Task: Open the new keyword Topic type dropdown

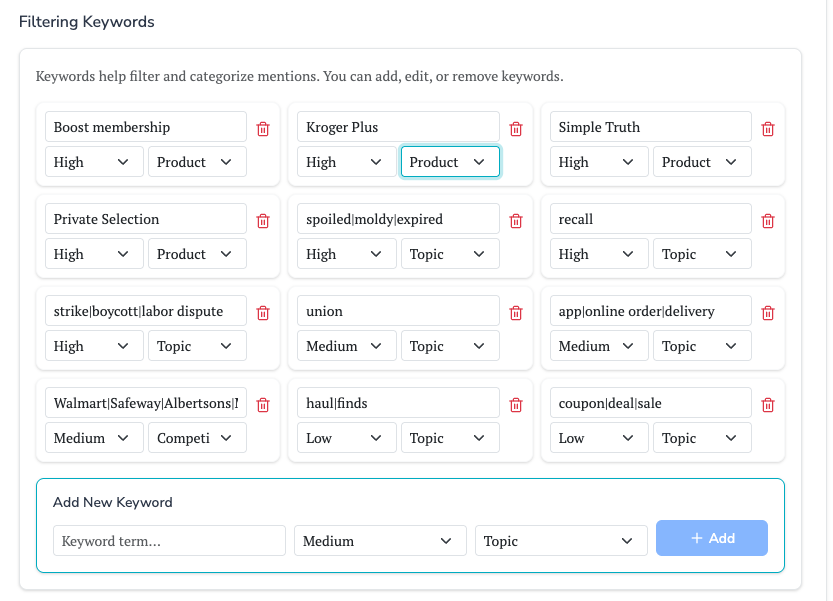Action: click(559, 541)
